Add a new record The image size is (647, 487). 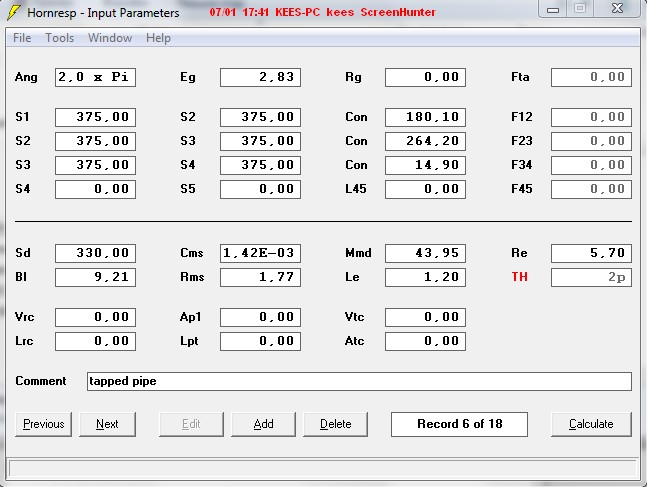(263, 424)
